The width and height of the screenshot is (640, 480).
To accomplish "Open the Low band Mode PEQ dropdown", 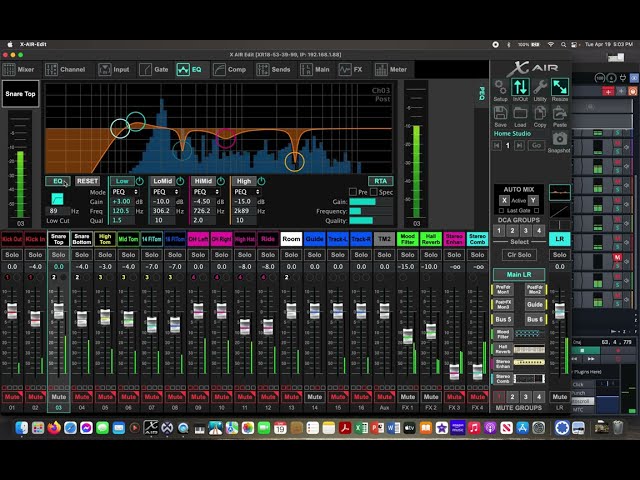I will tap(125, 192).
